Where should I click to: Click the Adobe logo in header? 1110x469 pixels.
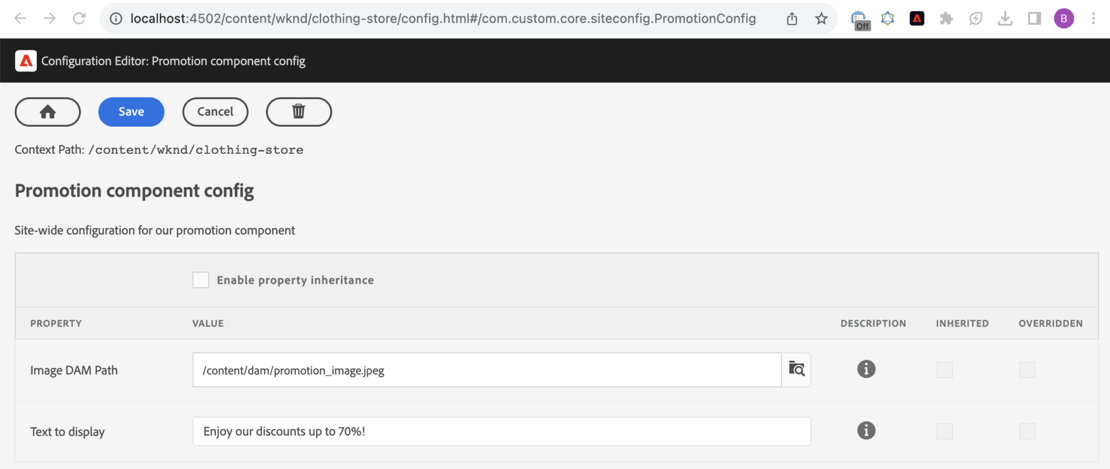click(26, 61)
